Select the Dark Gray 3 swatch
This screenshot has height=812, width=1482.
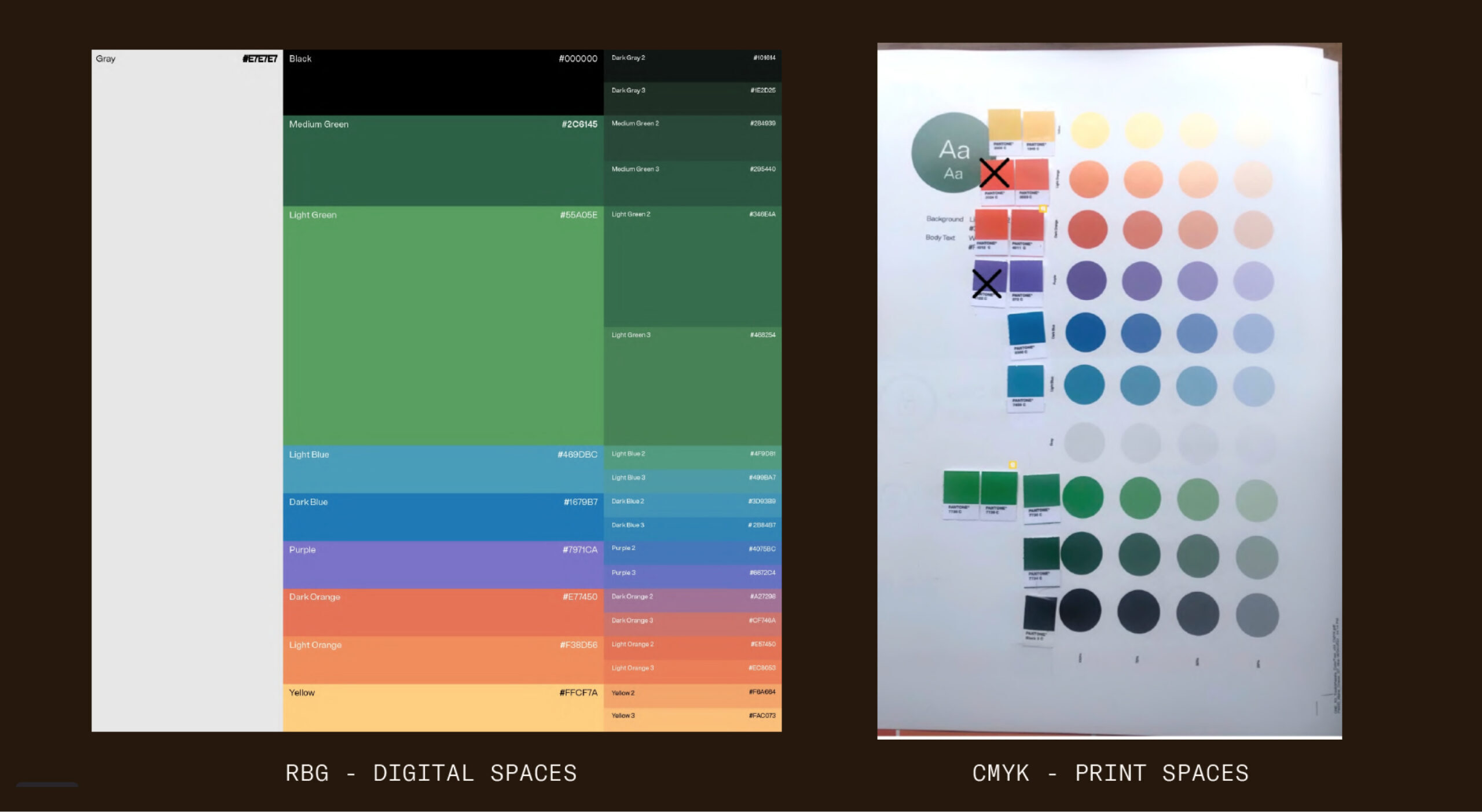pos(692,98)
